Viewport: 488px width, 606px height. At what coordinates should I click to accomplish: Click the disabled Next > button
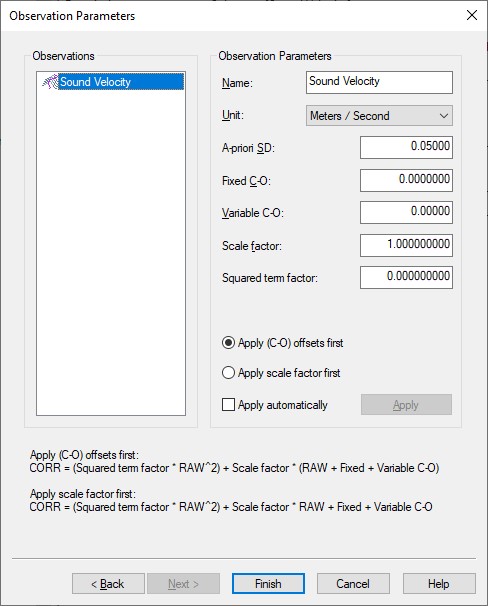point(183,584)
